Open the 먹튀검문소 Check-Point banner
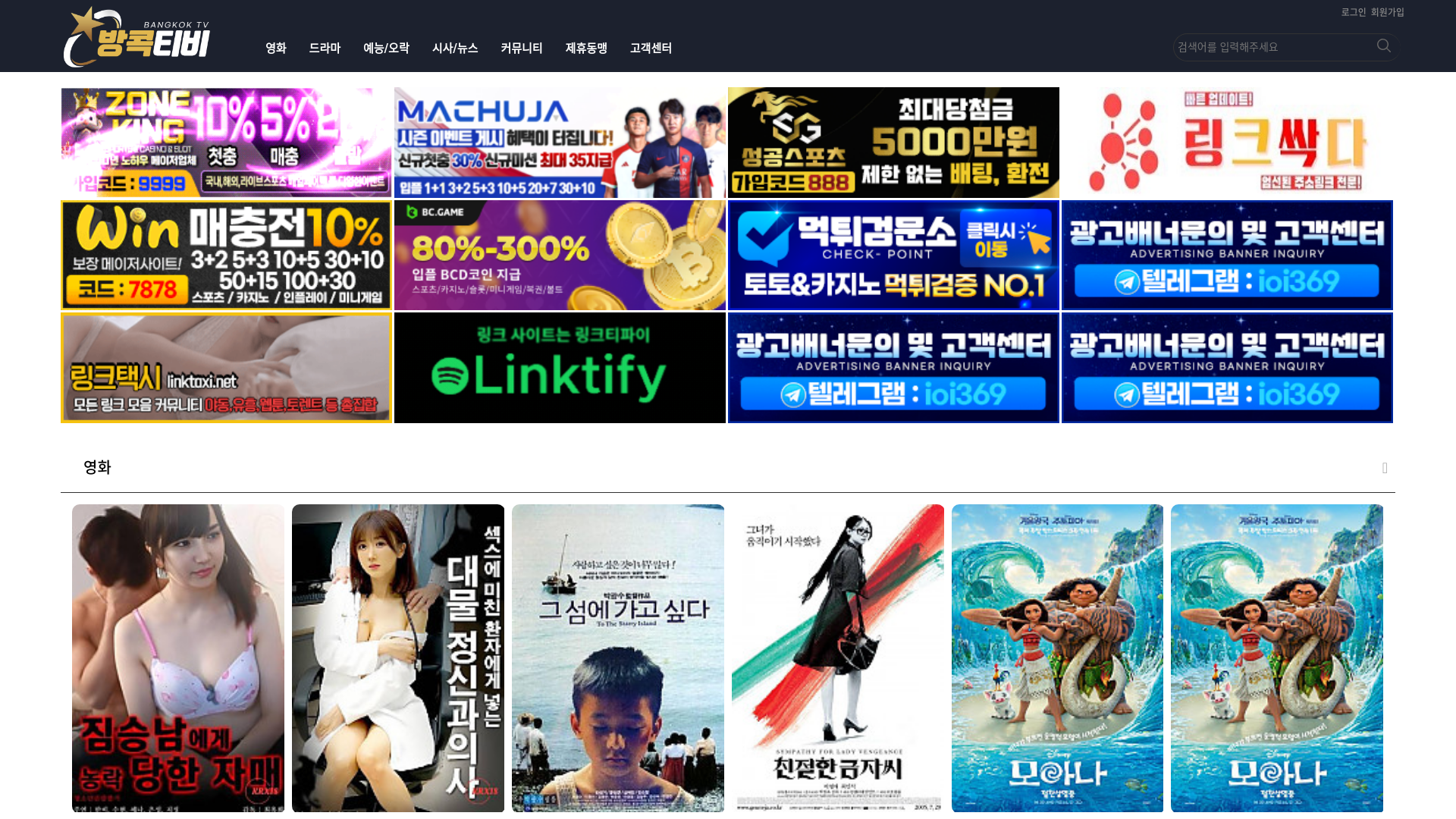1456x819 pixels. [893, 255]
